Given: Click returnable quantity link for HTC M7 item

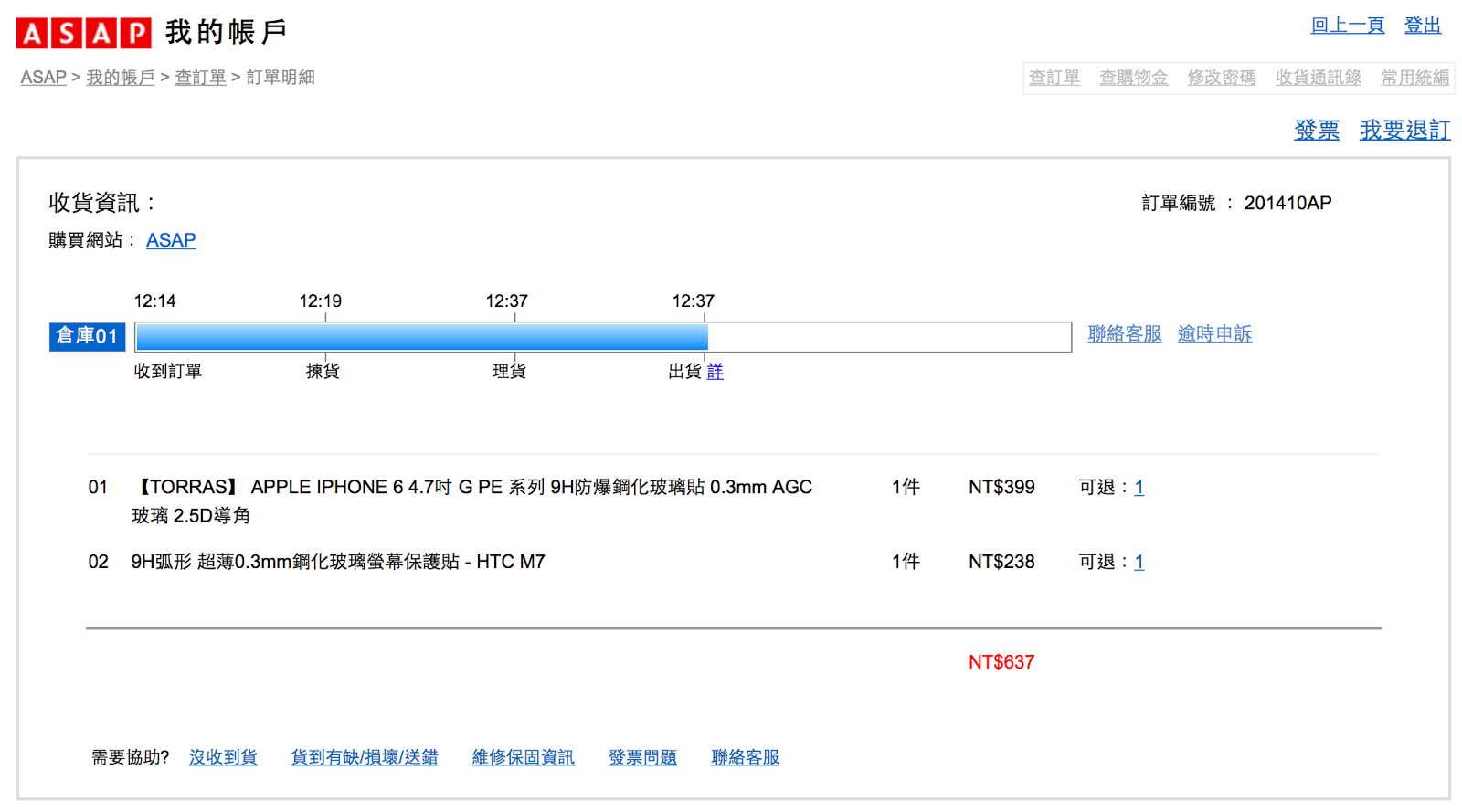Looking at the screenshot, I should pyautogui.click(x=1139, y=563).
